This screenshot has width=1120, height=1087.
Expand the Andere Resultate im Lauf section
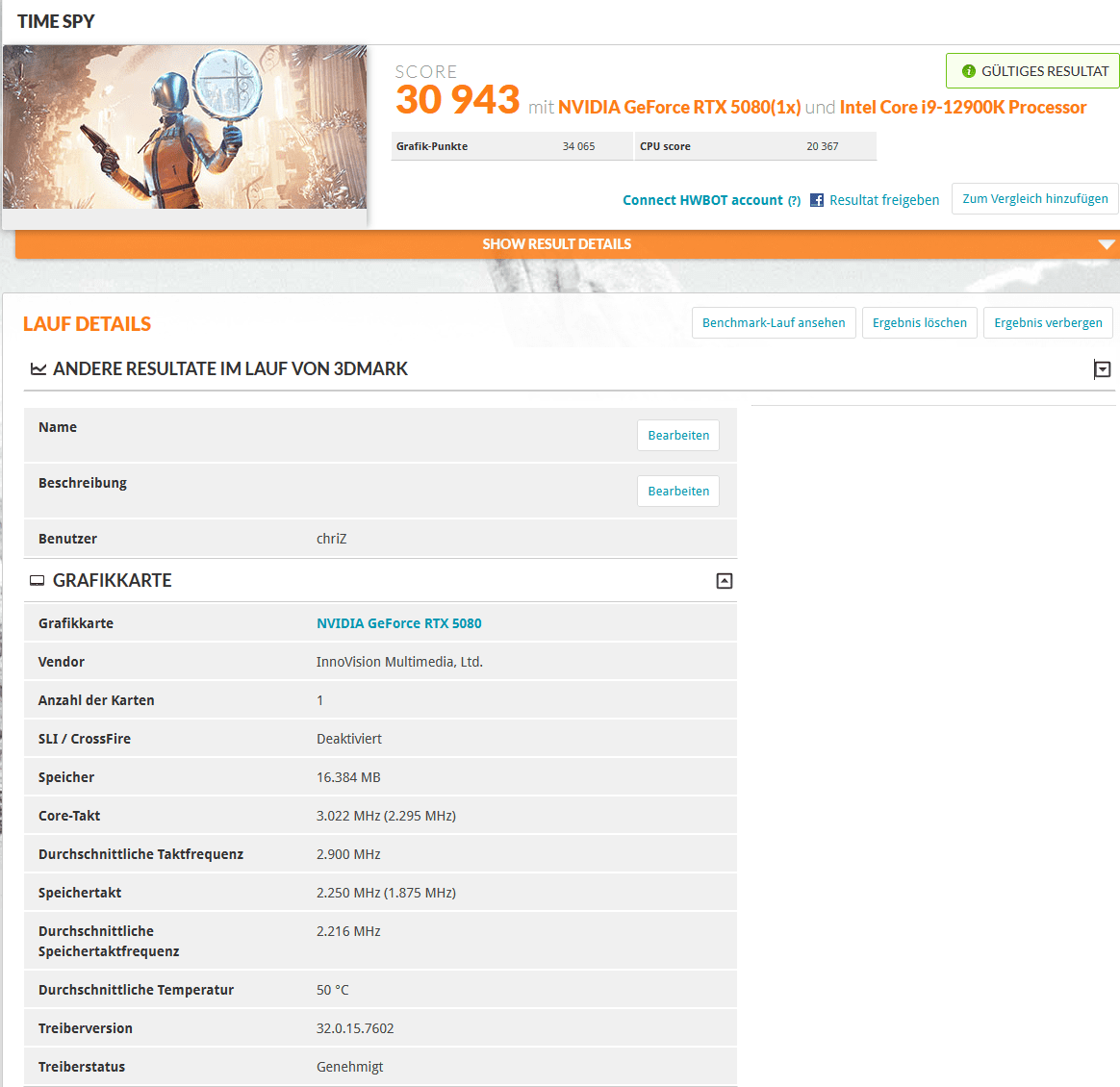[1102, 368]
